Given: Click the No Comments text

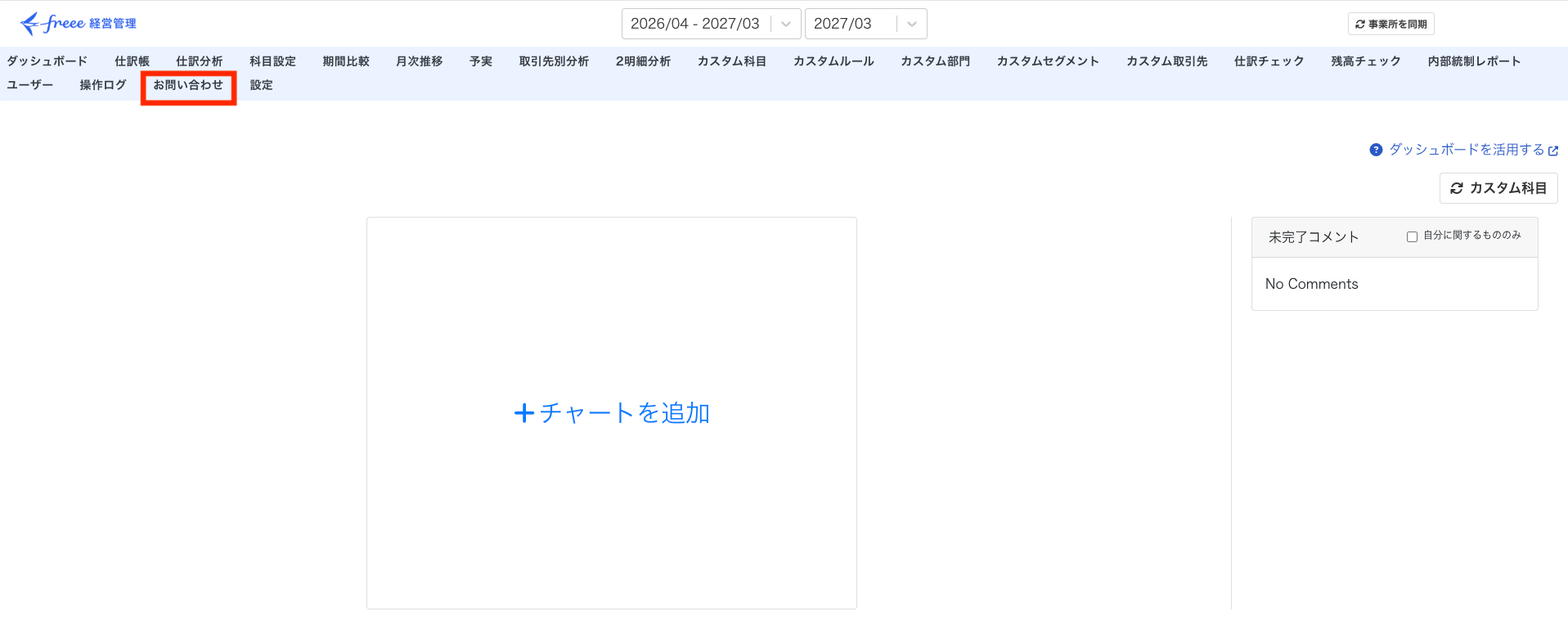Looking at the screenshot, I should (x=1311, y=284).
